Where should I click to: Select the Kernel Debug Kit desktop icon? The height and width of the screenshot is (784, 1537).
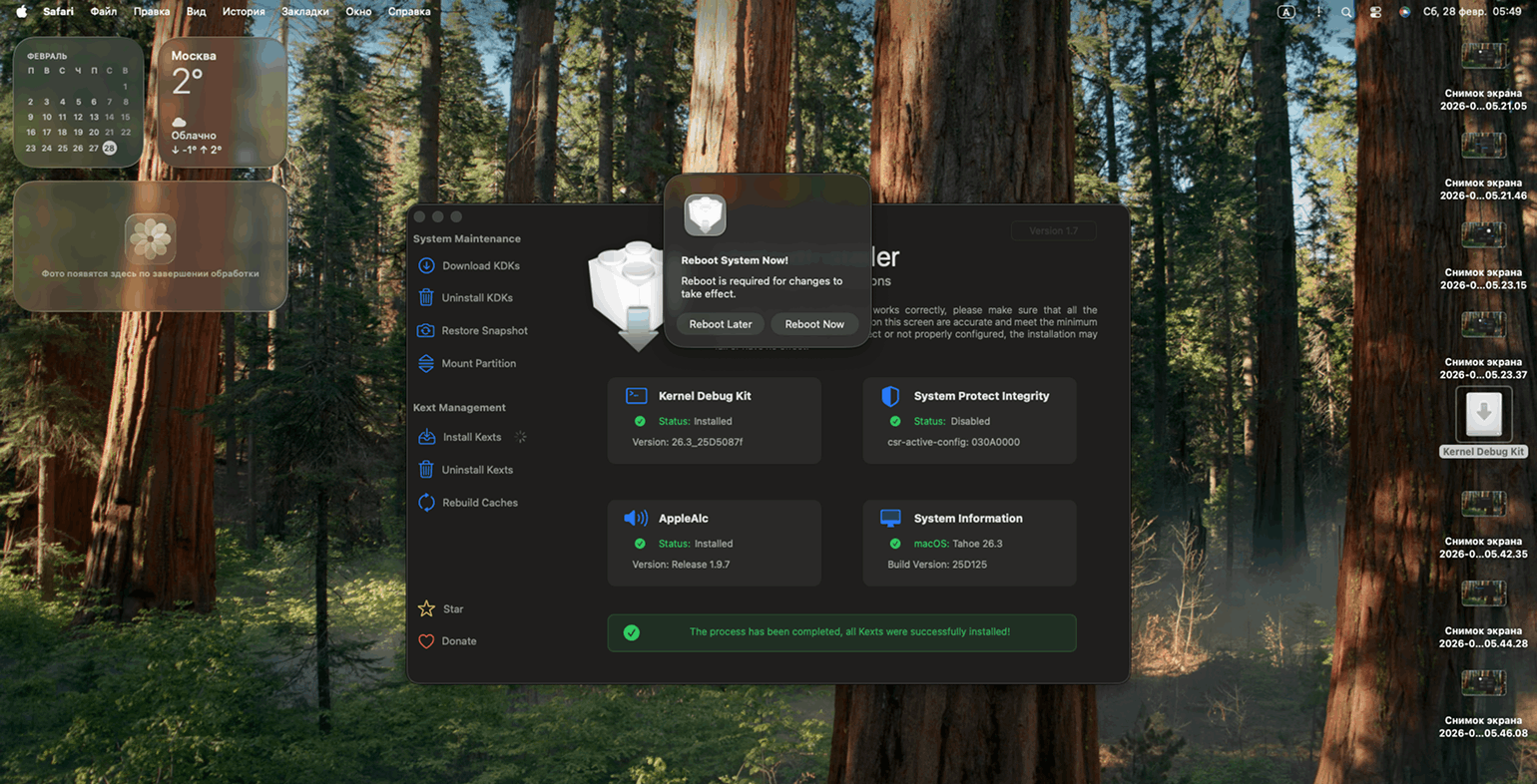click(1484, 414)
